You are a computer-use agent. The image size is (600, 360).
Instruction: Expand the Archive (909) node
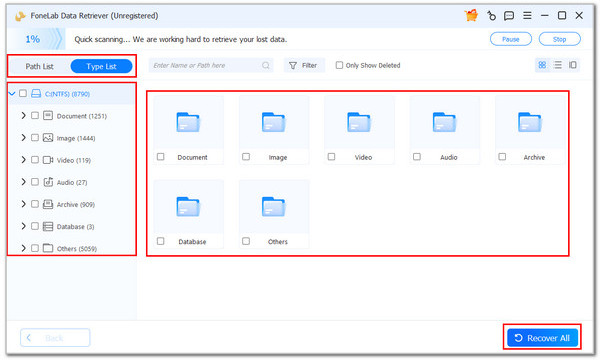23,204
